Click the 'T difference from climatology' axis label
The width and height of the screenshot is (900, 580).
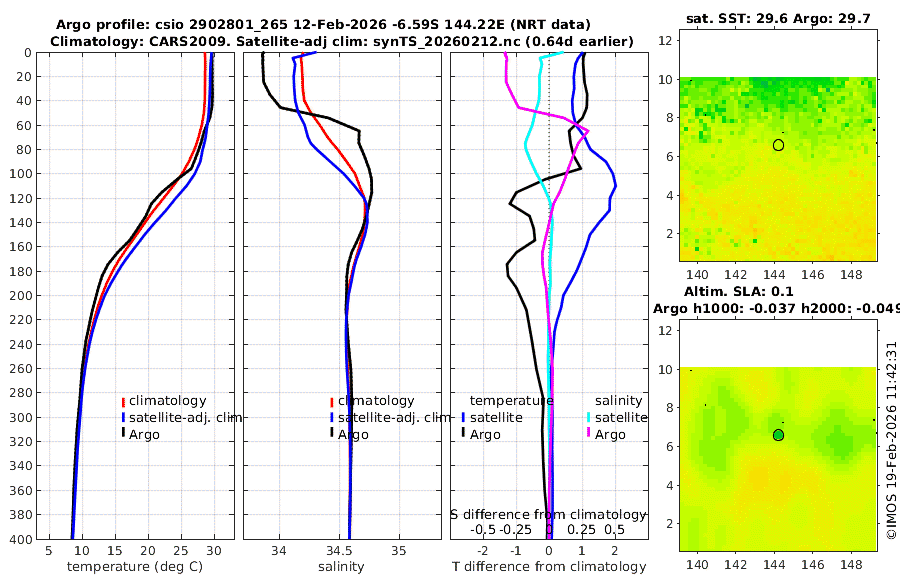tap(549, 567)
